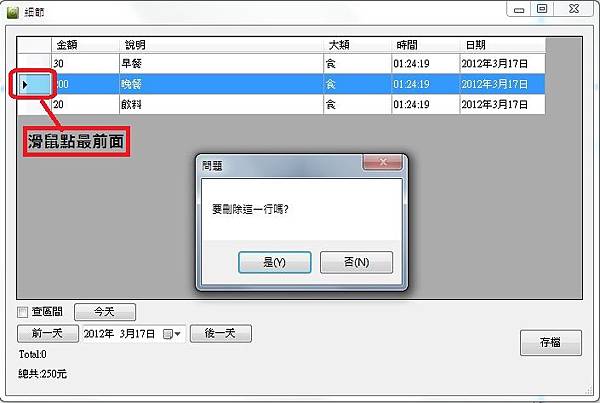
Task: Click the 今天 button
Action: click(x=105, y=312)
